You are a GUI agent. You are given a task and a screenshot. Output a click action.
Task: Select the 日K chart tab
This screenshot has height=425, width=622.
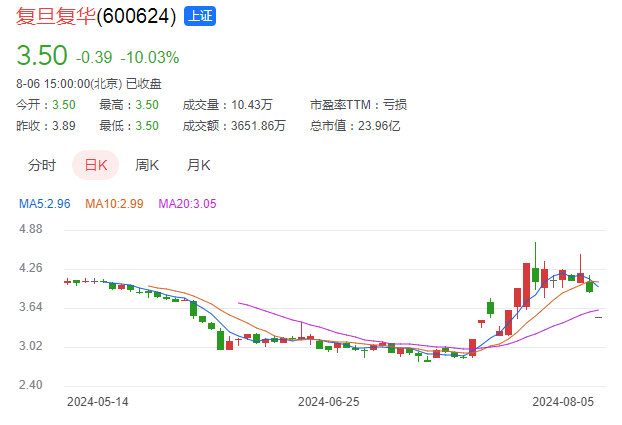[x=96, y=165]
